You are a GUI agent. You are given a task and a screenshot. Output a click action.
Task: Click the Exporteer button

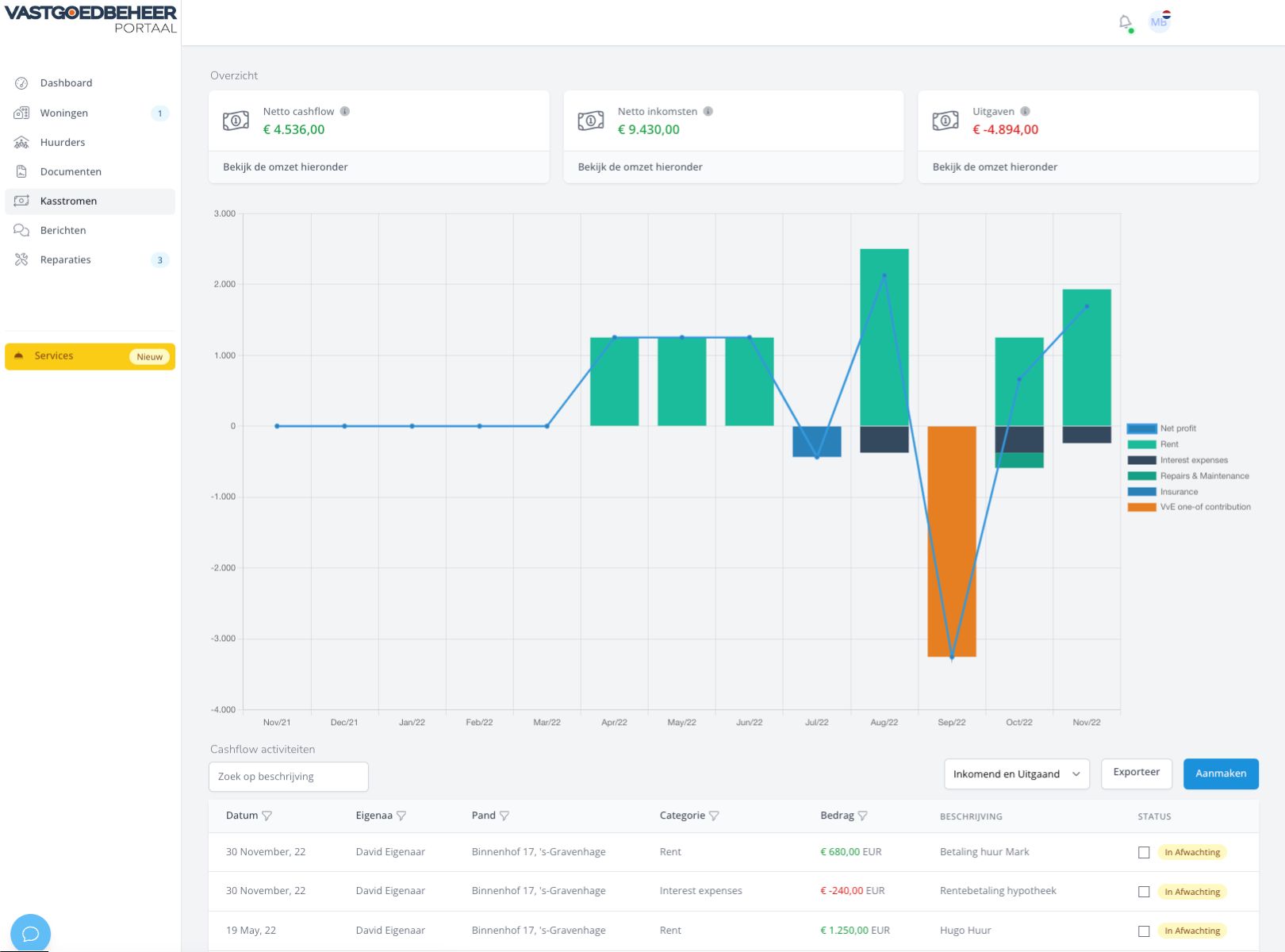point(1136,773)
